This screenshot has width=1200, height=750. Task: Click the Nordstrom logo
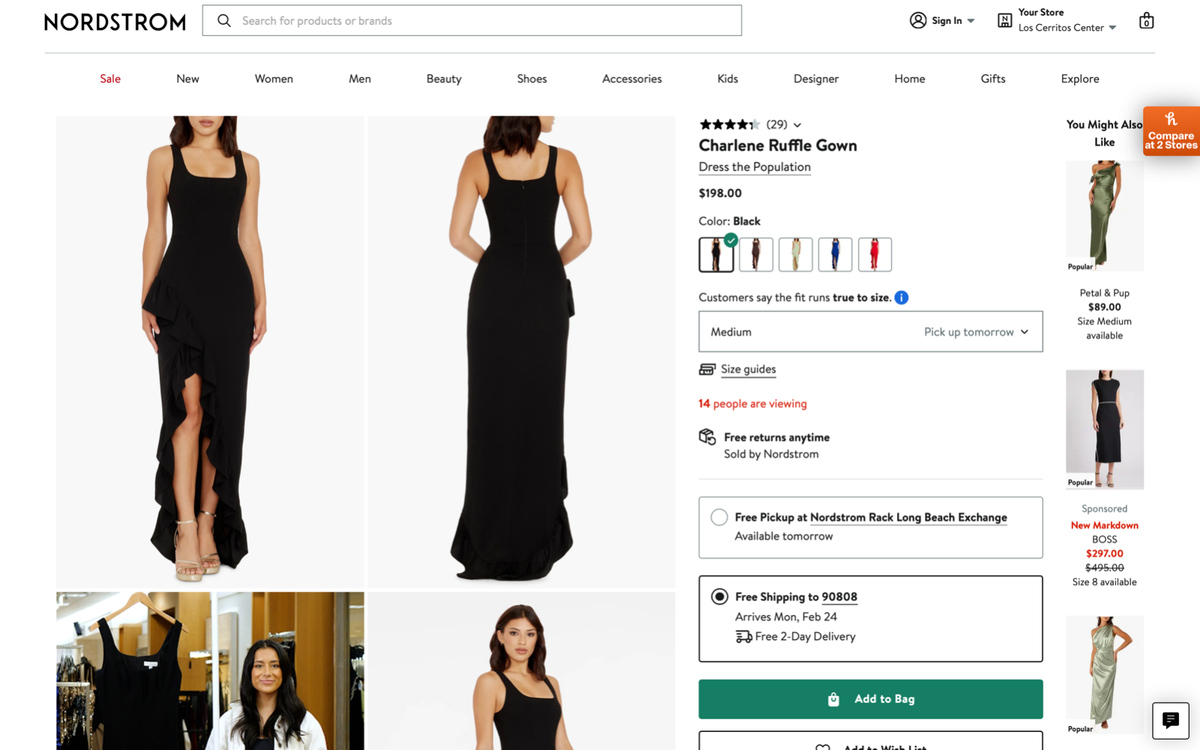[x=115, y=21]
